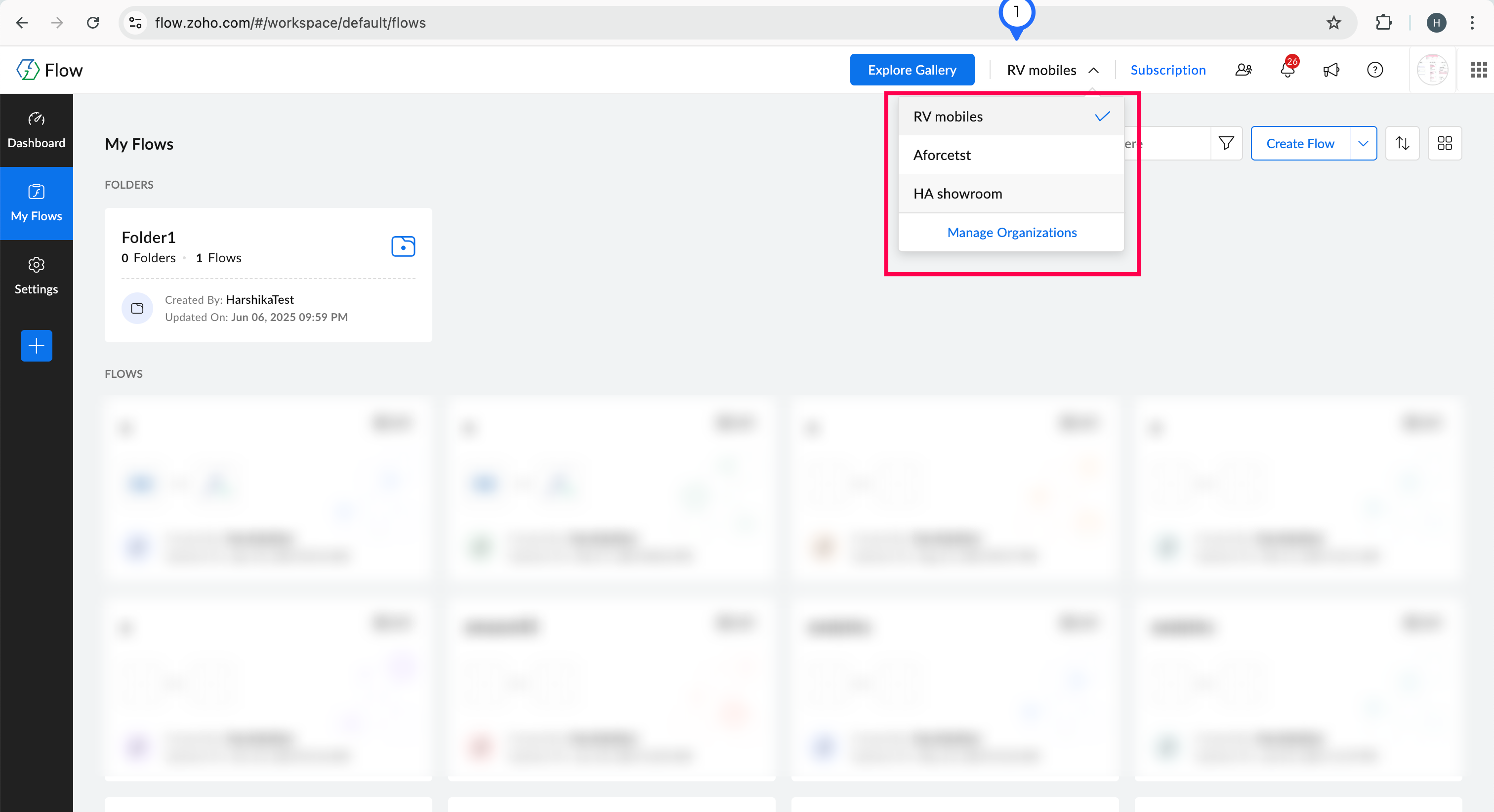Open Folder1 folder icon
The image size is (1494, 812).
pos(403,246)
